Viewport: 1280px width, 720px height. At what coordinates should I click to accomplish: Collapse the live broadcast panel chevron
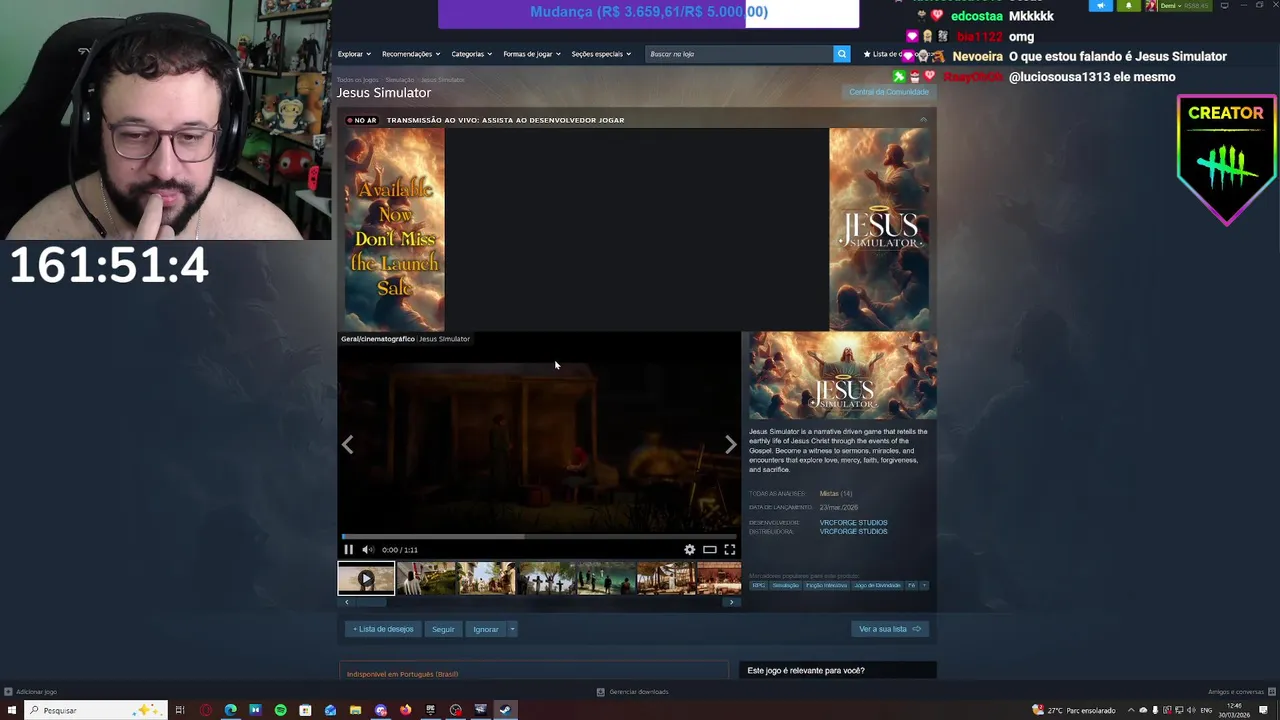point(923,120)
